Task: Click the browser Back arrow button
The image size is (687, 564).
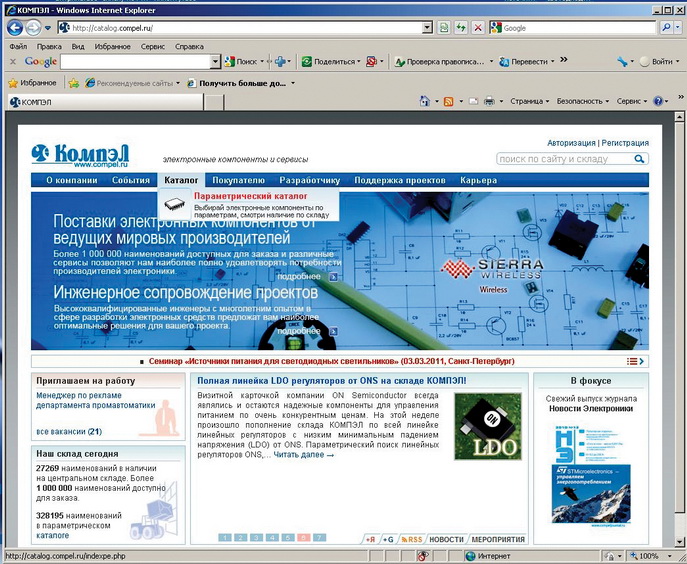Action: click(15, 28)
